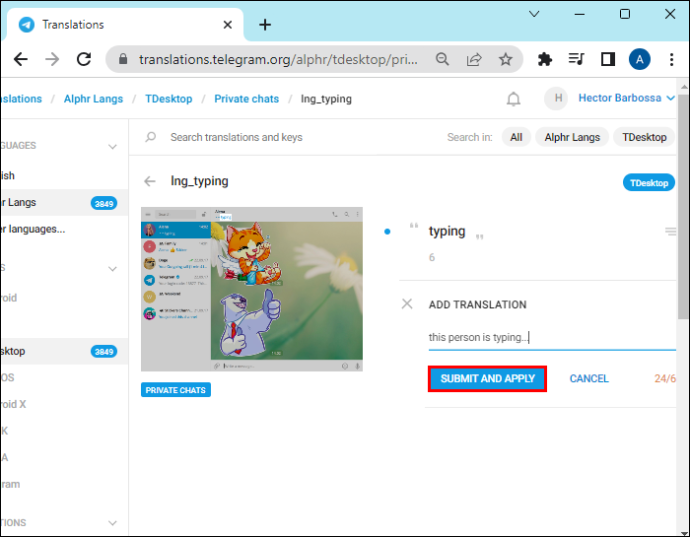This screenshot has width=690, height=537.
Task: Select the Alphr Langs sidebar language
Action: (x=64, y=202)
